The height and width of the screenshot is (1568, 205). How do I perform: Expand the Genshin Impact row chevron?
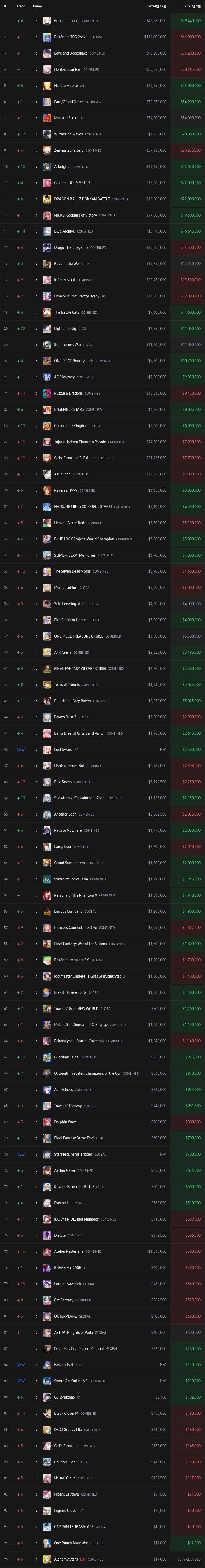[37, 21]
